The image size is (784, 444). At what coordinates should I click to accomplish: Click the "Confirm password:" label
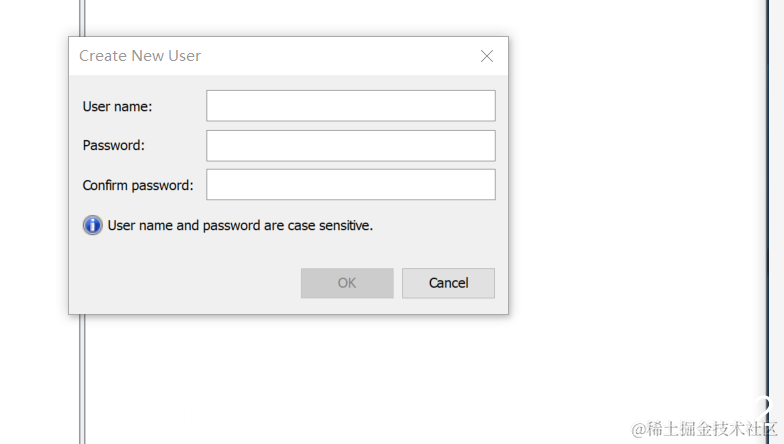(x=138, y=185)
